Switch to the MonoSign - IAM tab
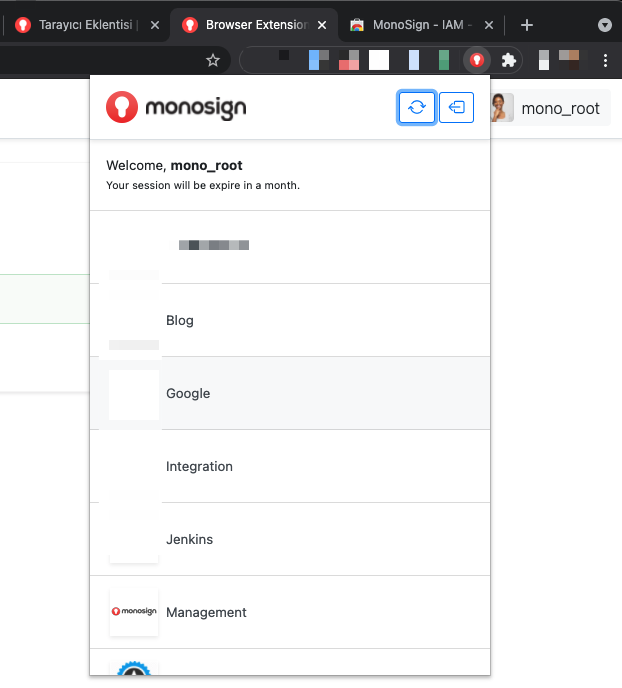The image size is (622, 688). coord(421,25)
